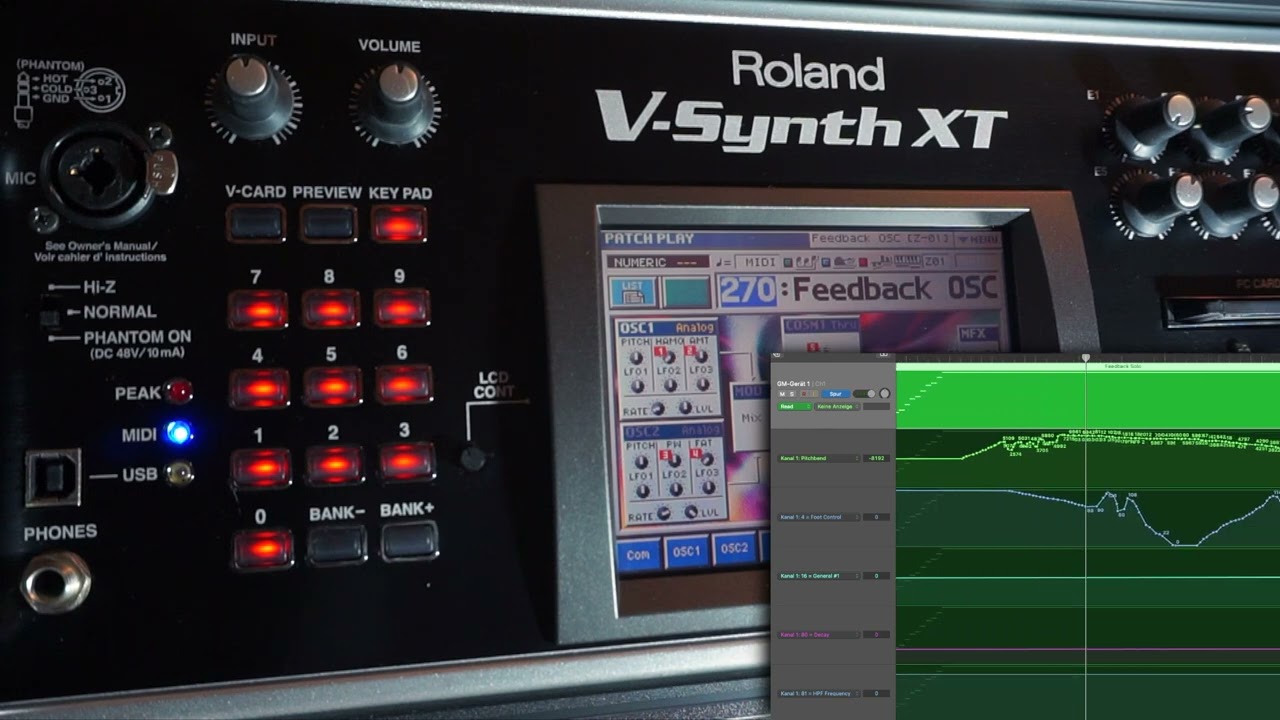Click keypad button 8
1280x720 pixels.
click(331, 308)
